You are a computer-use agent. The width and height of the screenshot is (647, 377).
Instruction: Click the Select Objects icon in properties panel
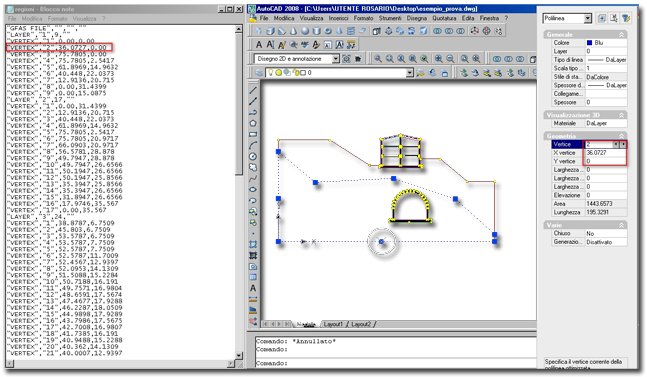pyautogui.click(x=614, y=18)
